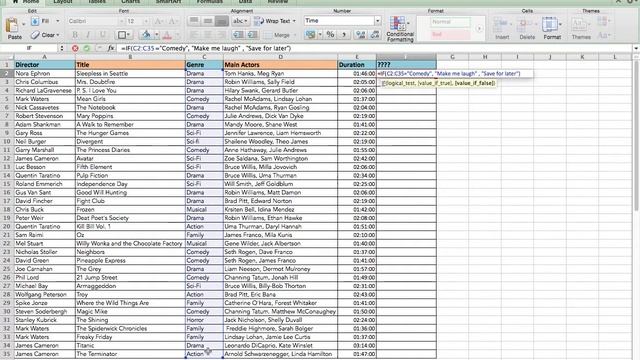Switch to the Charts ribbon tab
Image resolution: width=640 pixels, height=360 pixels.
131,2
